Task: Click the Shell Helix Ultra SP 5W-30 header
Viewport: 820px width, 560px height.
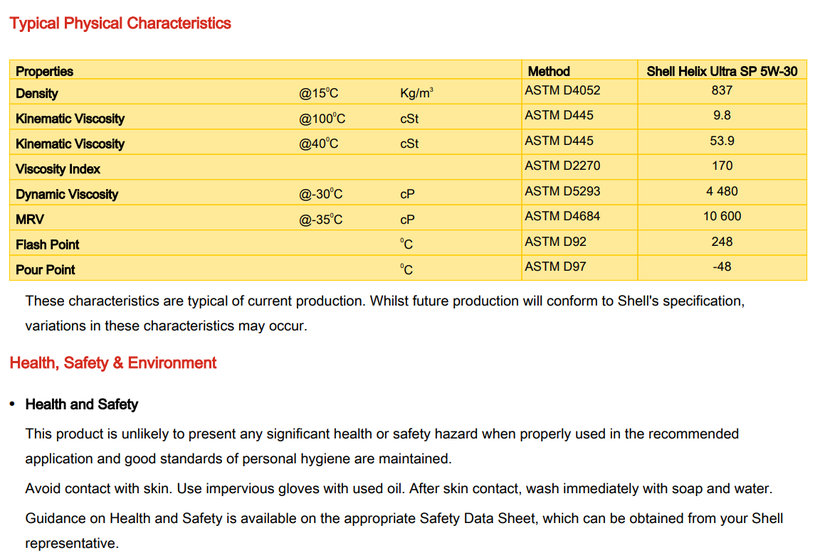Action: click(x=721, y=71)
